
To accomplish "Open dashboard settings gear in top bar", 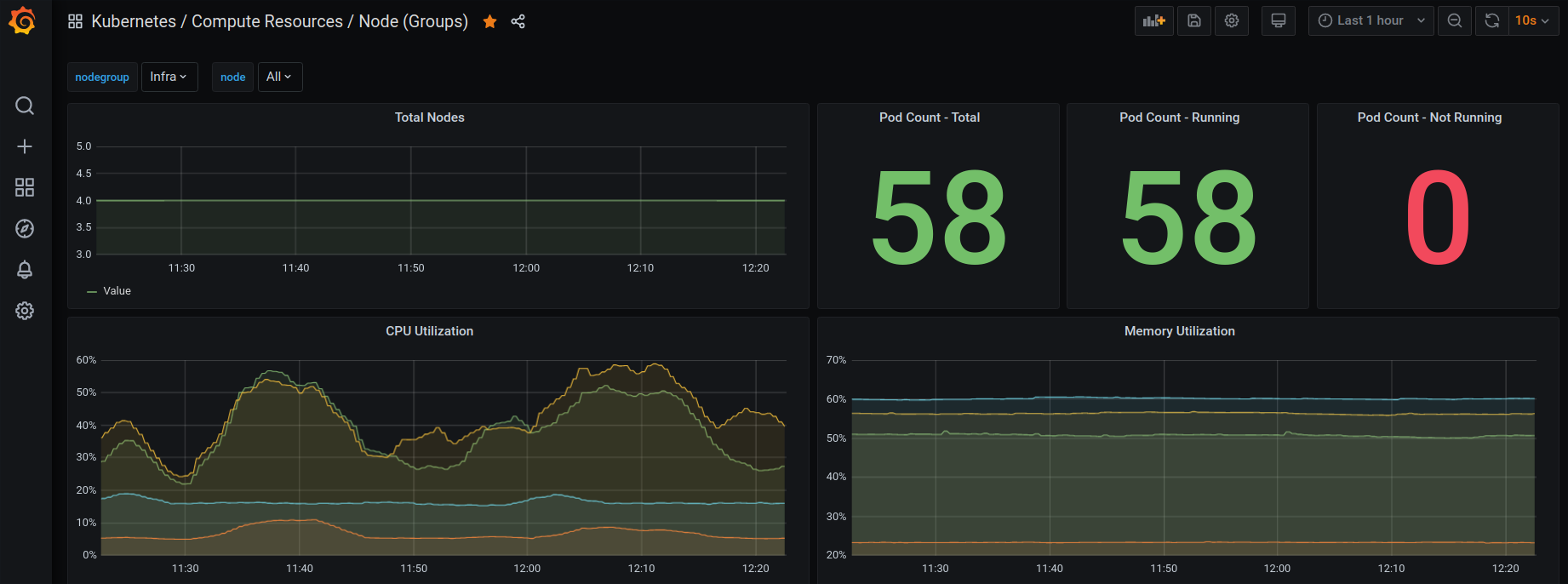I will coord(1232,20).
